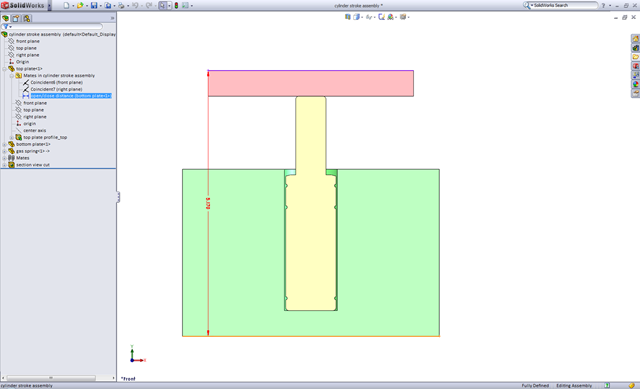The width and height of the screenshot is (640, 389).
Task: Select Coincident6 (front plane) mate
Action: (56, 82)
